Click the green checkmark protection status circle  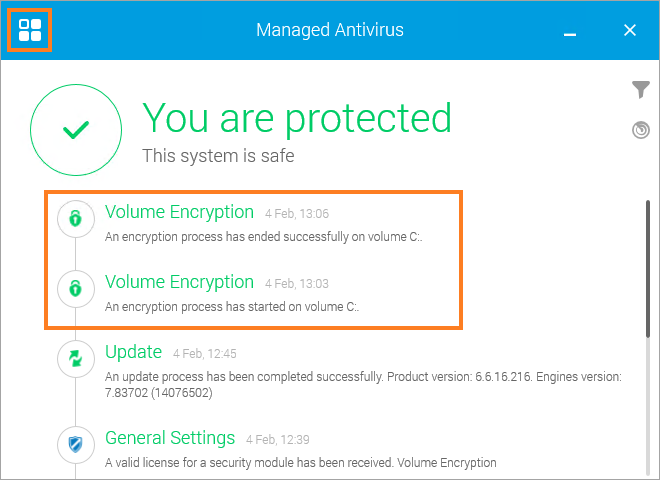click(x=76, y=130)
